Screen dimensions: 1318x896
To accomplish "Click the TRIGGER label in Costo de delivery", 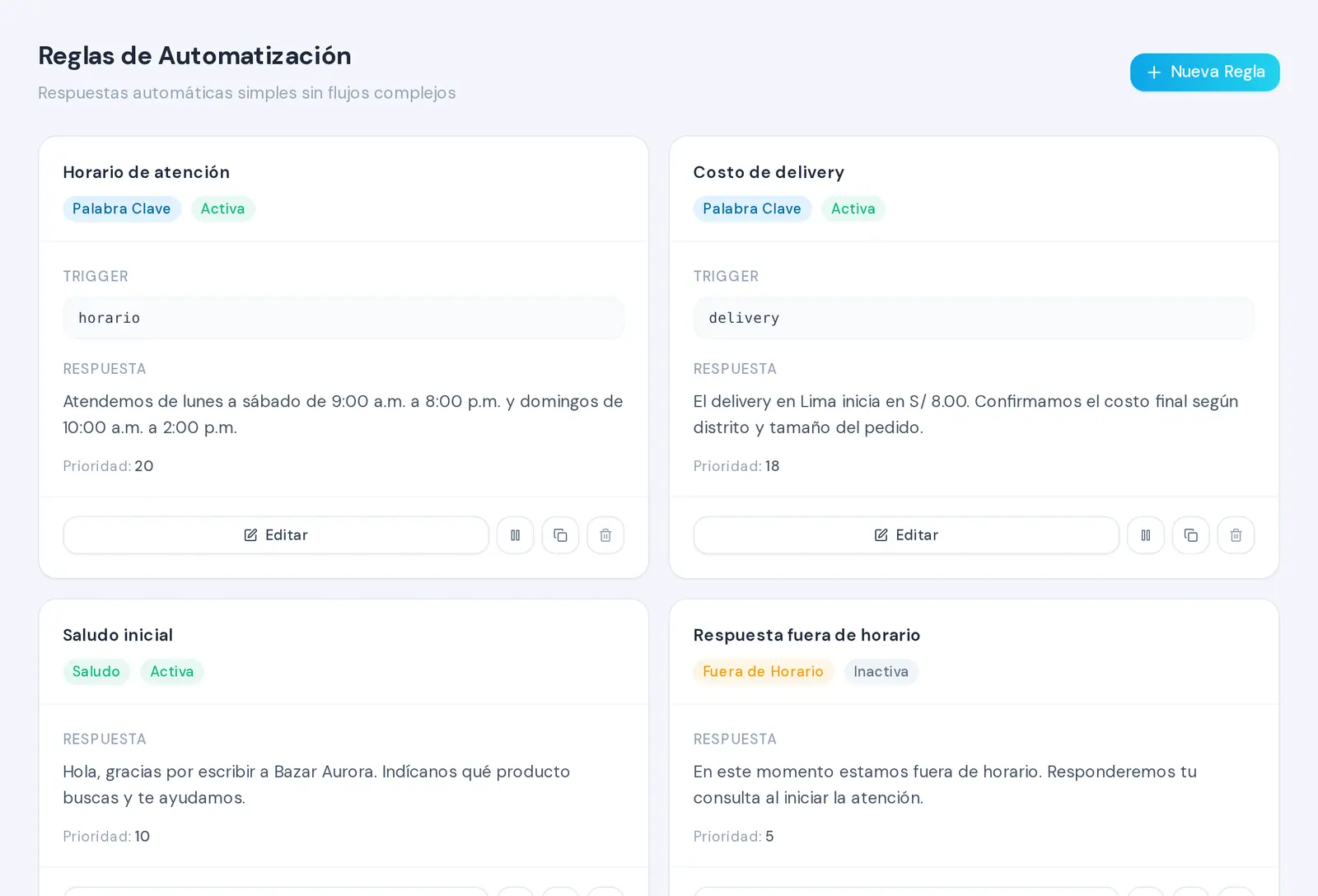I will pyautogui.click(x=726, y=277).
